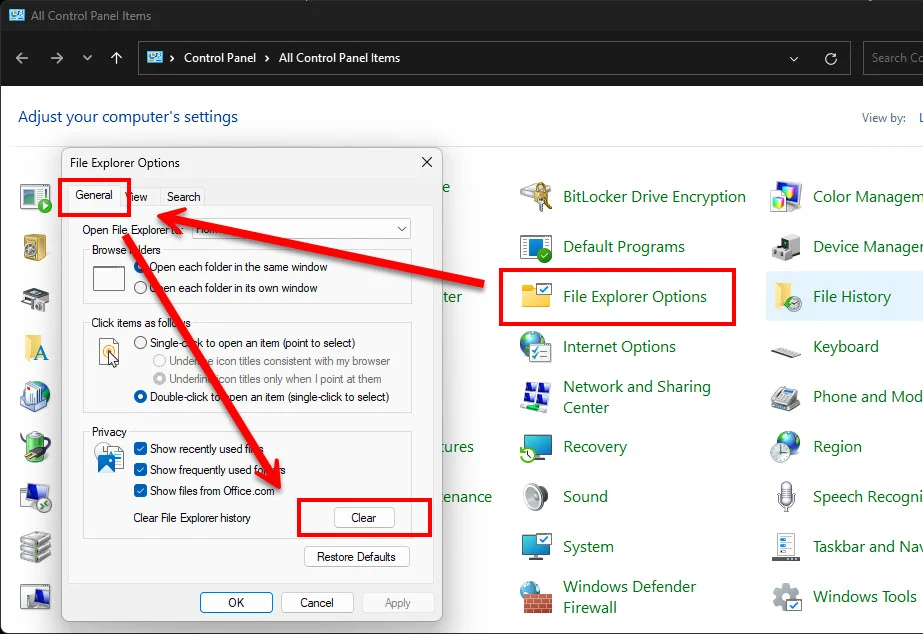
Task: Click the Search Control Panel field
Action: pos(893,58)
